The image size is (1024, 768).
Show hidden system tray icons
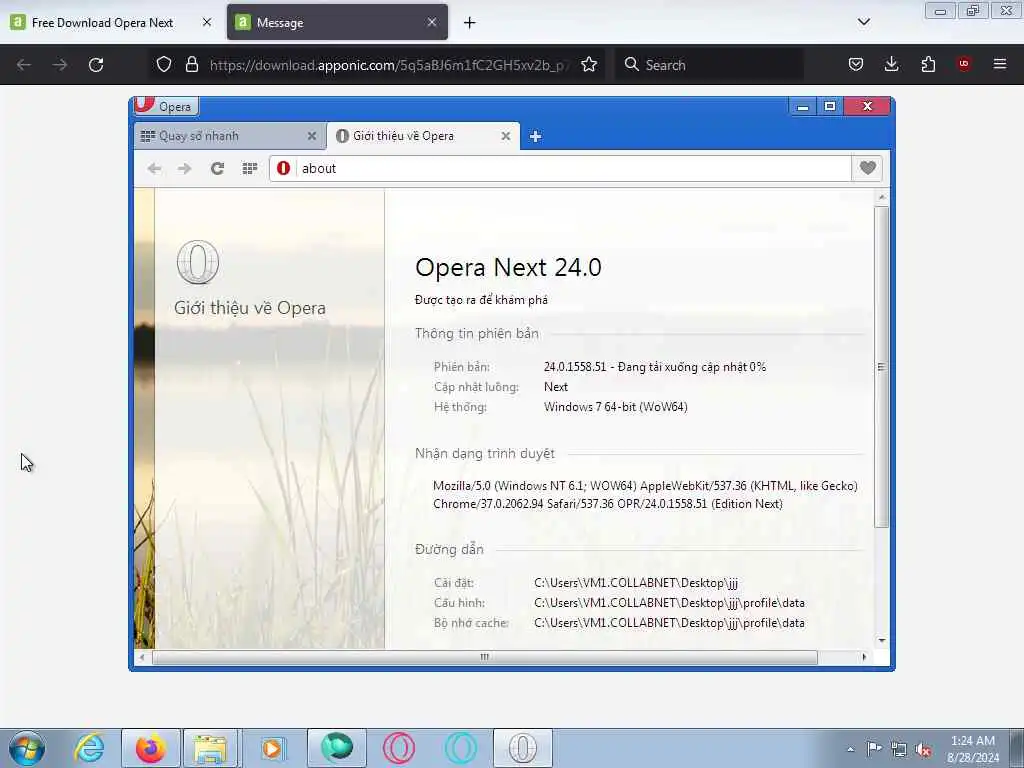click(850, 750)
